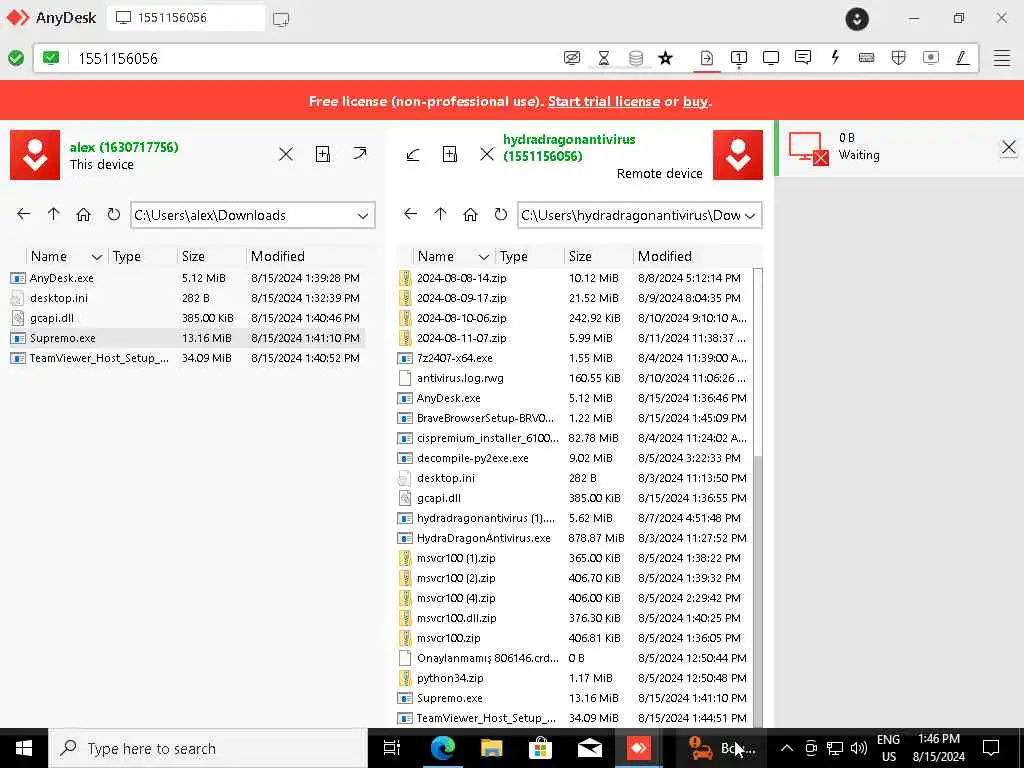Click the Start trial license link
This screenshot has height=768, width=1024.
click(603, 101)
